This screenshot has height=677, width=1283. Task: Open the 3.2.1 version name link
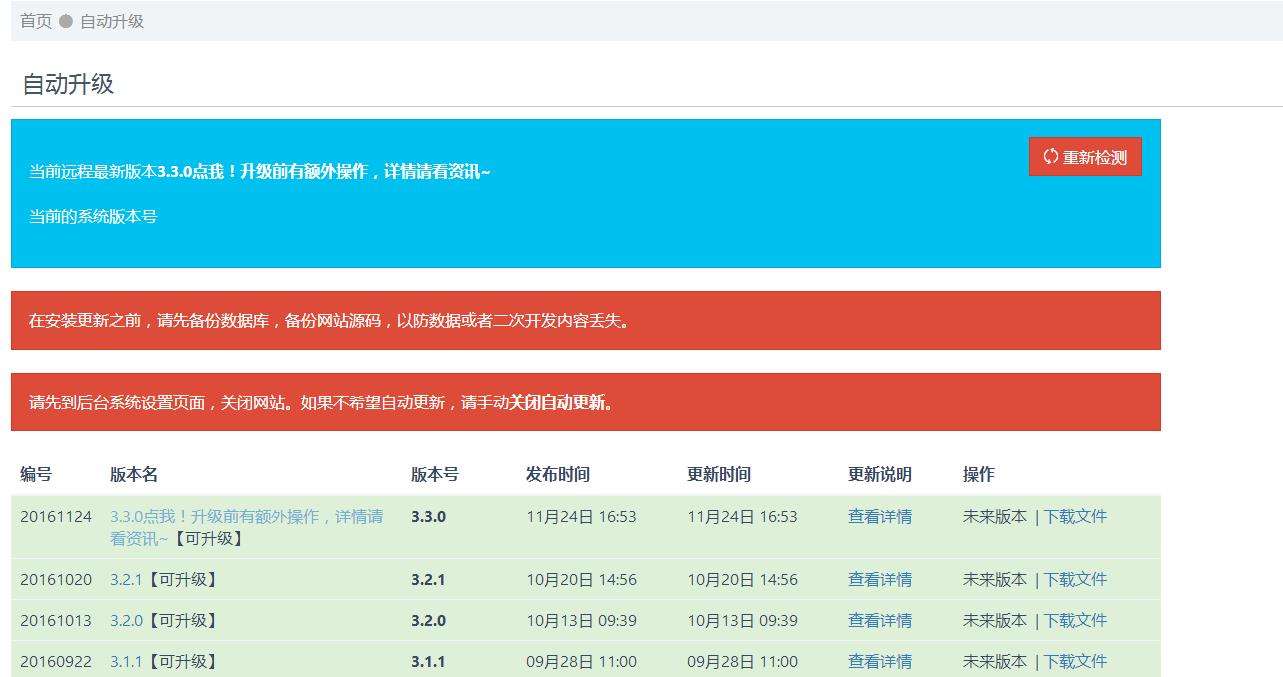(127, 579)
